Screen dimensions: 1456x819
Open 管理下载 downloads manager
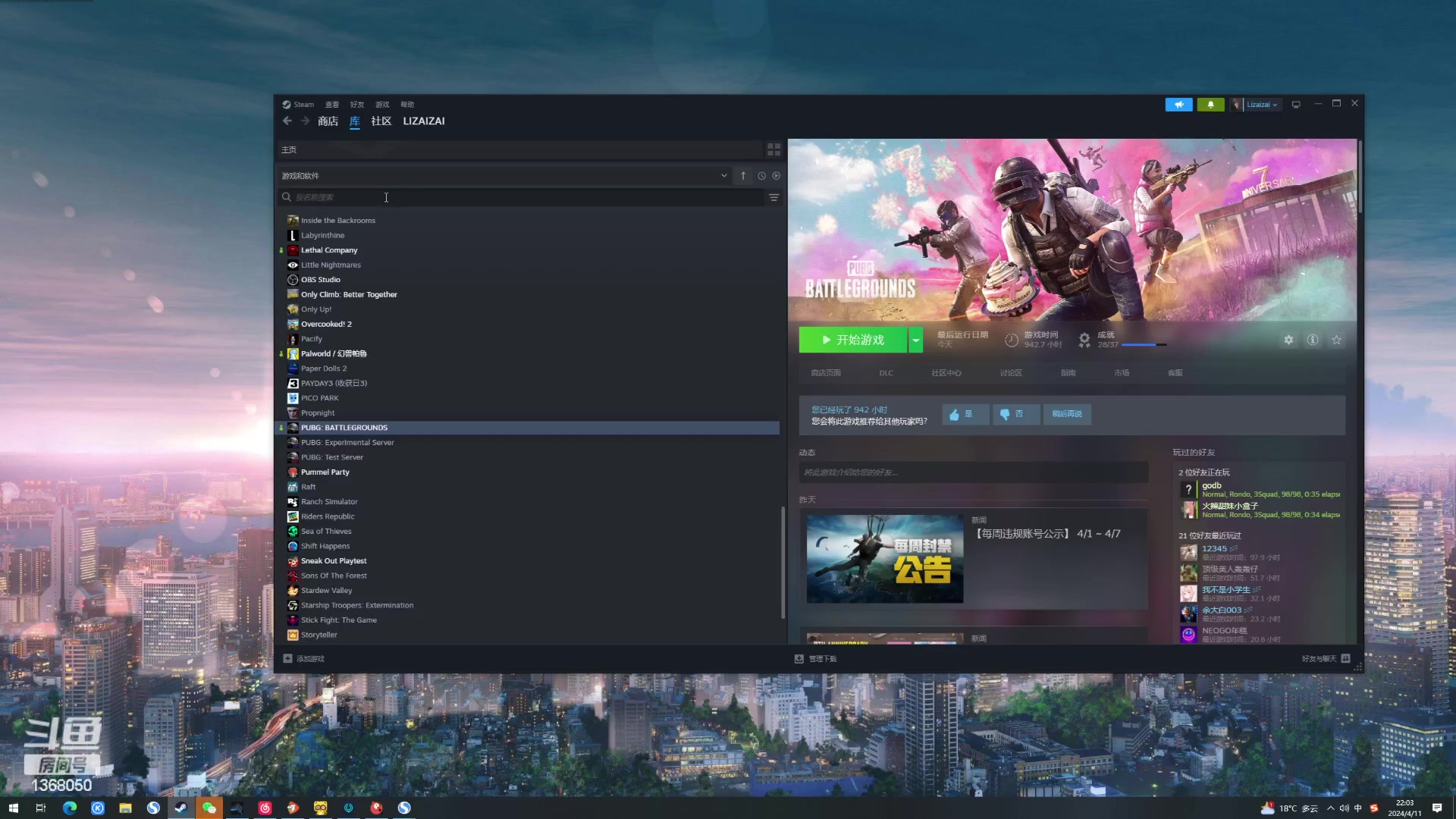[x=815, y=659]
